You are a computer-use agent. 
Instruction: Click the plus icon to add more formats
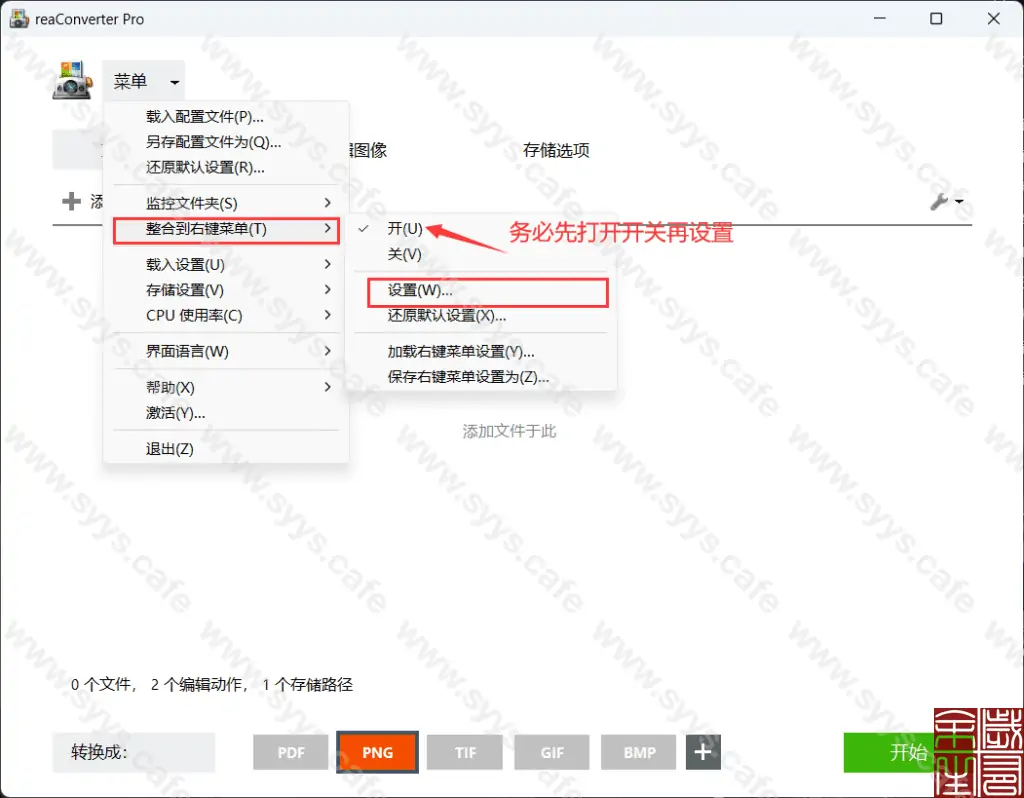click(x=702, y=752)
